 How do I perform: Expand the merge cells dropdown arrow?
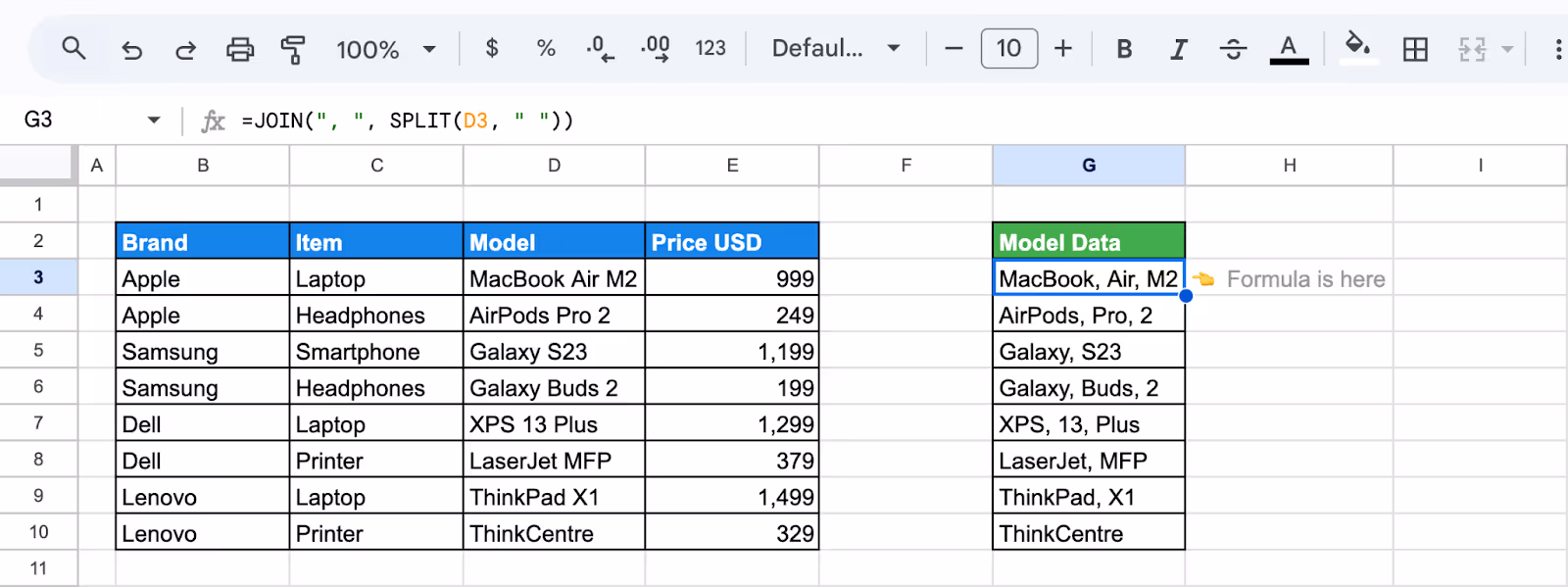1507,49
